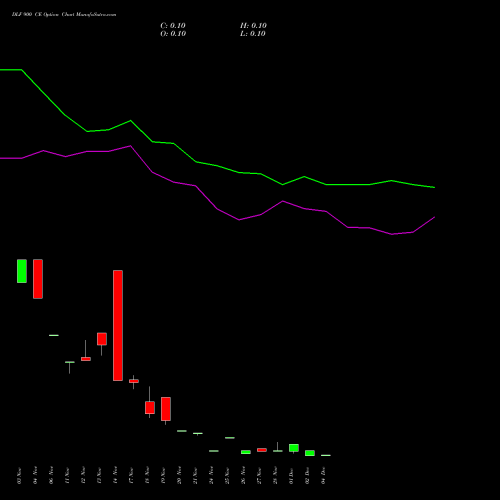
Task: Click the '26 Nov' date label
Action: 243,476
